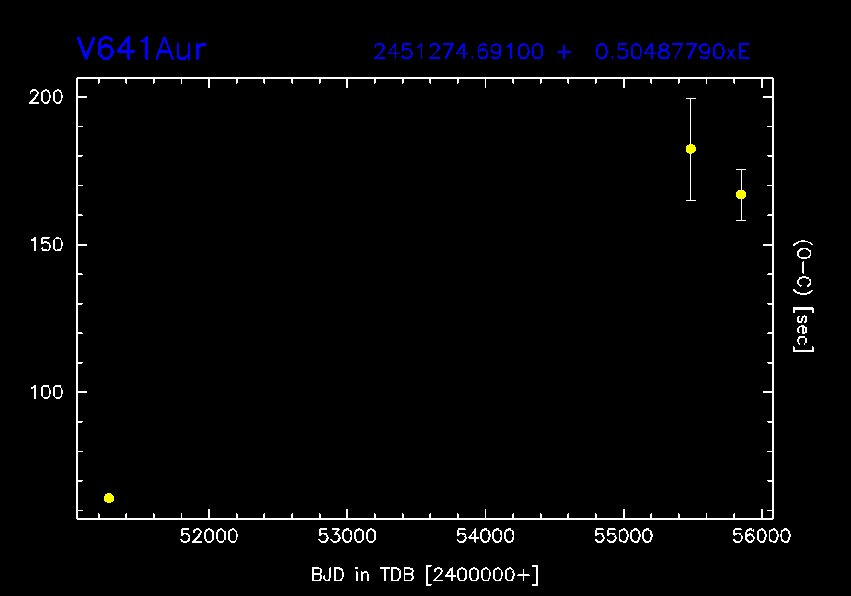Click the 52000 x-axis tick label
Image resolution: width=851 pixels, height=596 pixels.
[x=208, y=537]
